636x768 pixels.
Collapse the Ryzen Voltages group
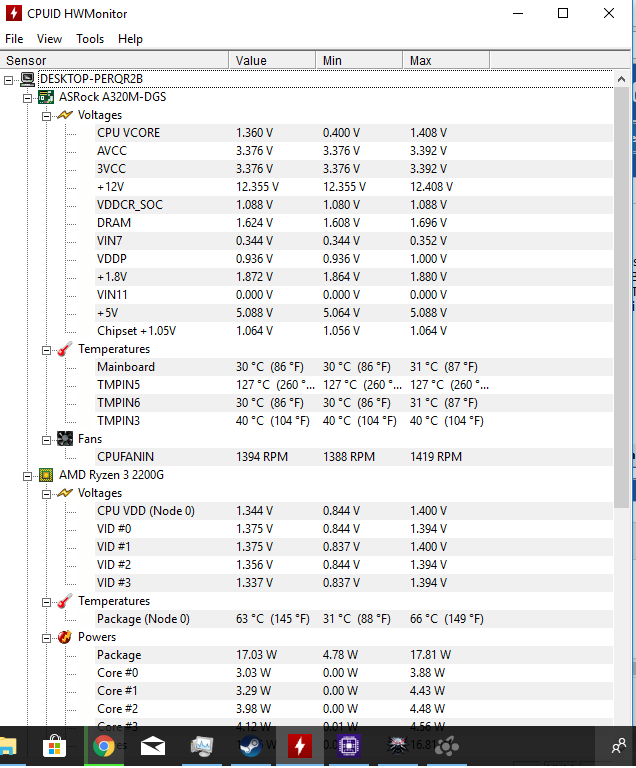click(x=47, y=494)
